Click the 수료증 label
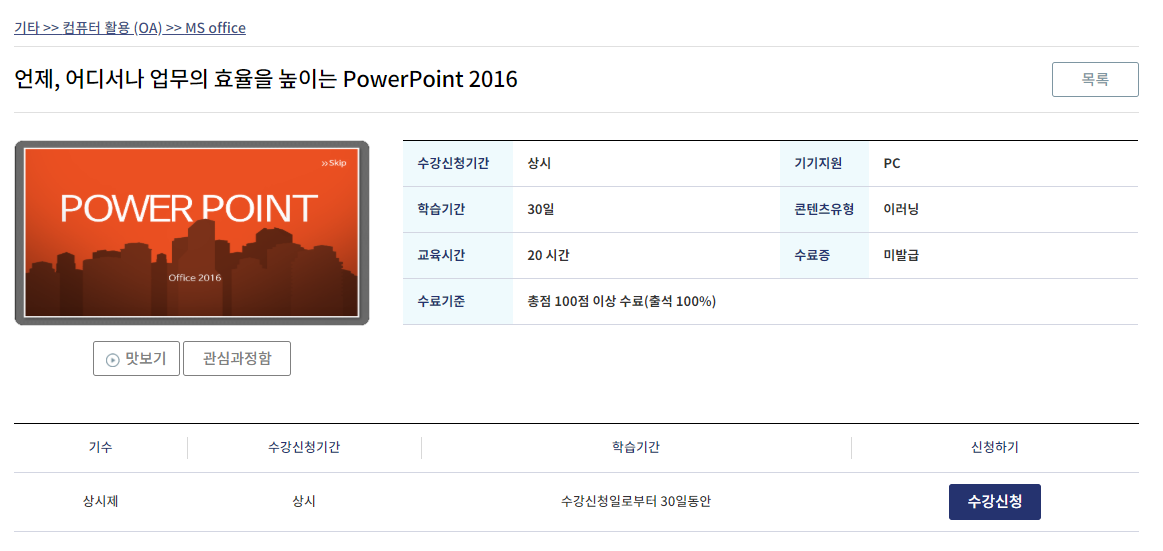 point(812,256)
